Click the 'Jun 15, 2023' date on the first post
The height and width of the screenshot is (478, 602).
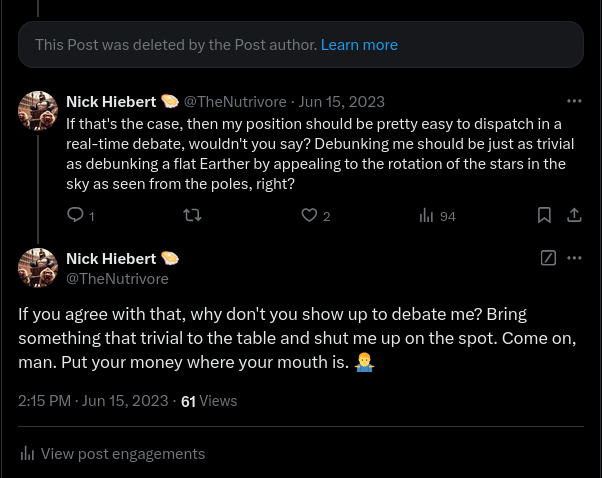coord(341,102)
